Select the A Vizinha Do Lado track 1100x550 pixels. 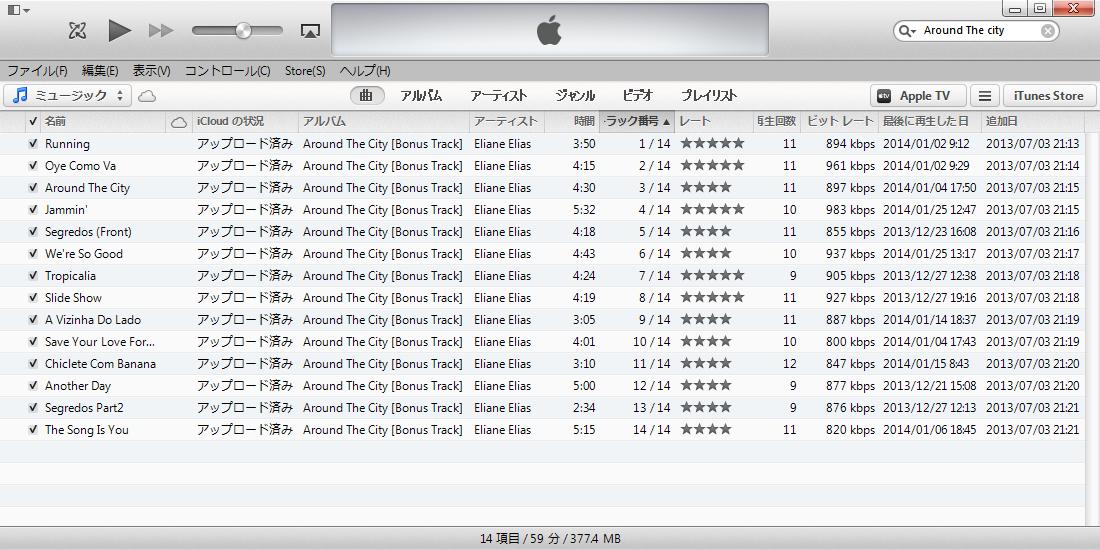click(93, 320)
